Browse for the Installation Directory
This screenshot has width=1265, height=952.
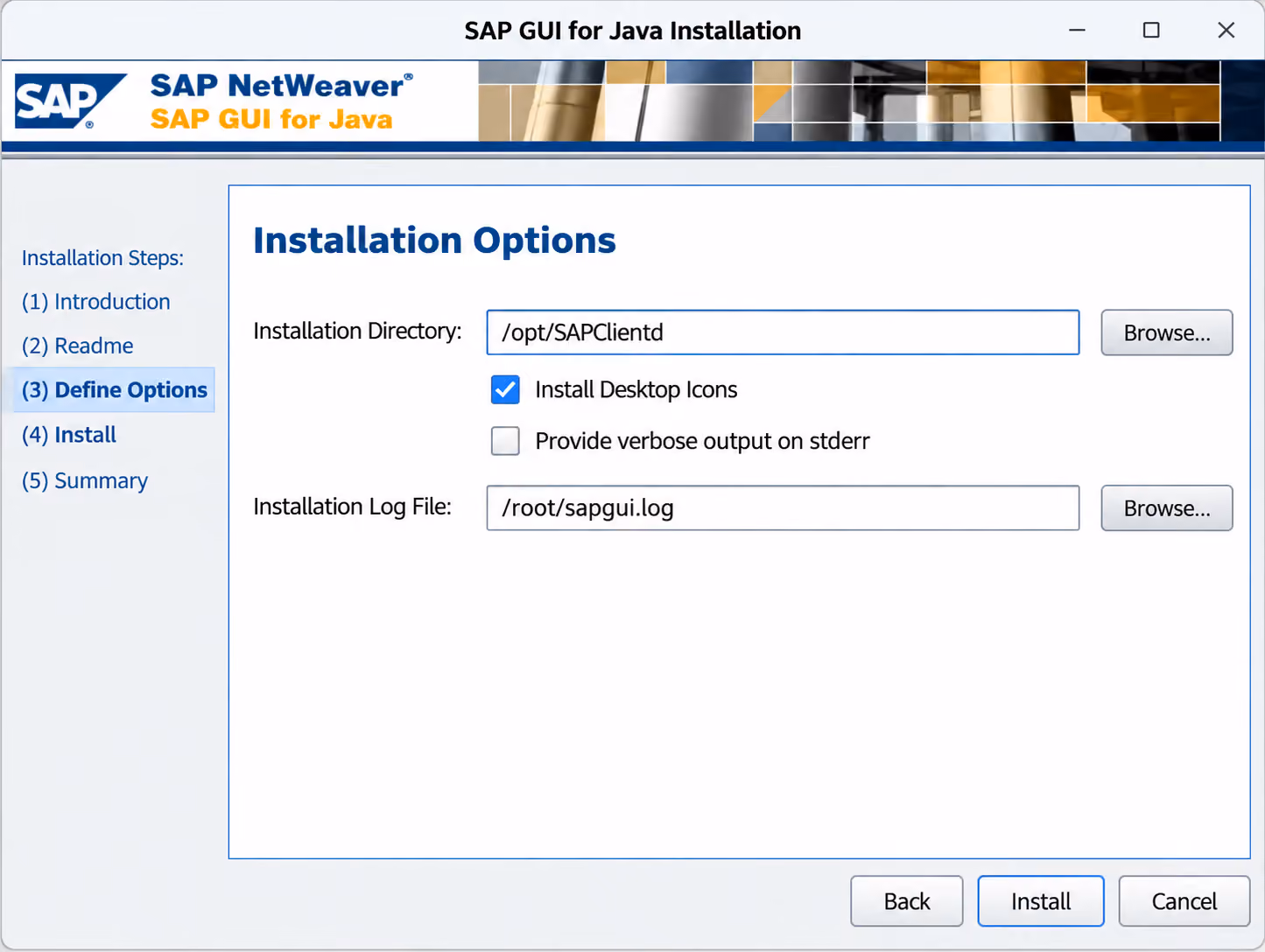click(x=1166, y=332)
